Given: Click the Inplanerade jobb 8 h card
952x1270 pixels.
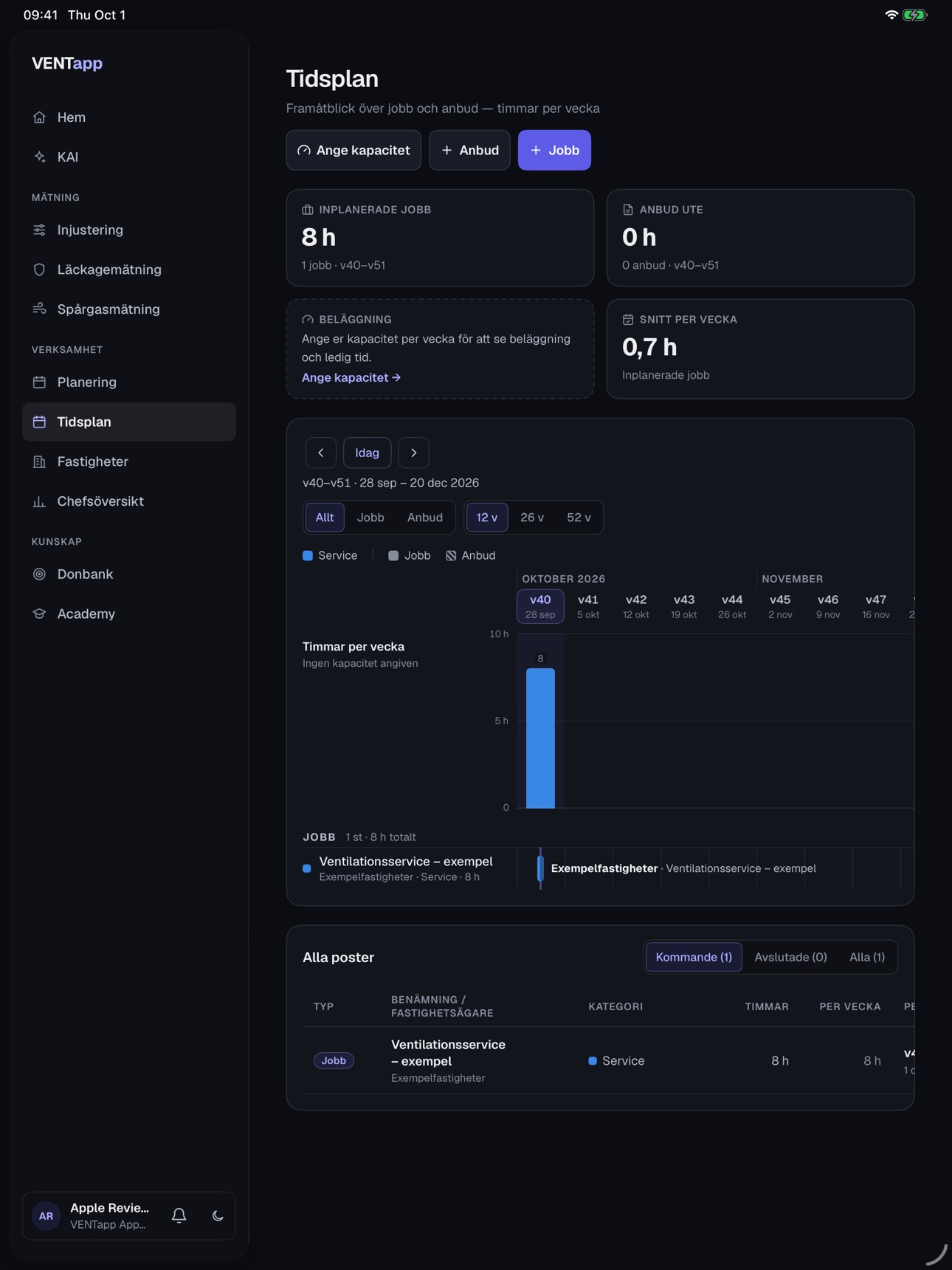Looking at the screenshot, I should [440, 238].
